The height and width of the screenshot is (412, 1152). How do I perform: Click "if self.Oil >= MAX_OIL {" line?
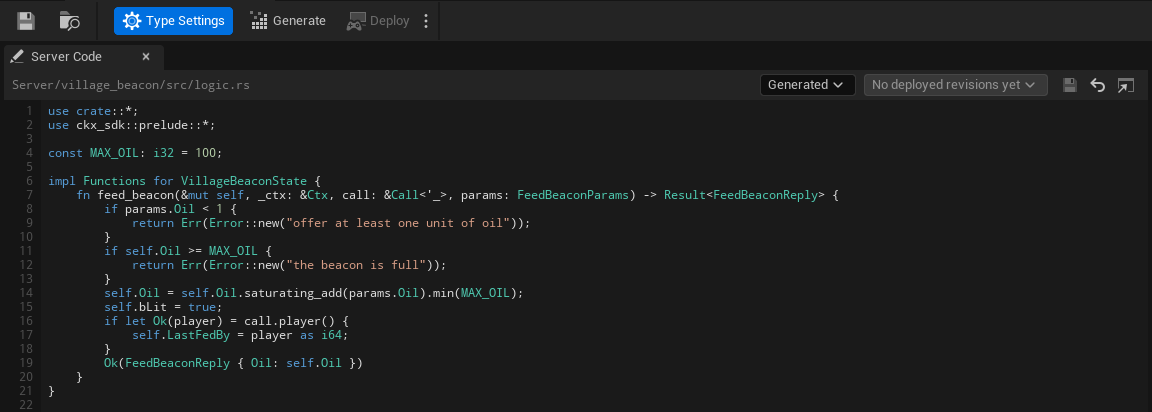[187, 250]
